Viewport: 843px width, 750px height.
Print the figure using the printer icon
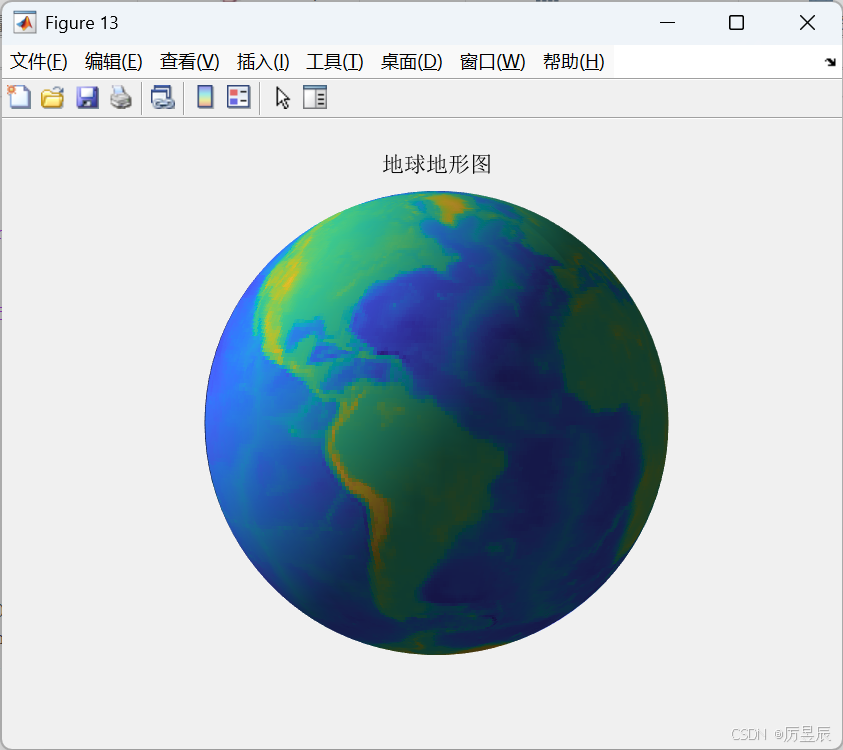pos(121,97)
